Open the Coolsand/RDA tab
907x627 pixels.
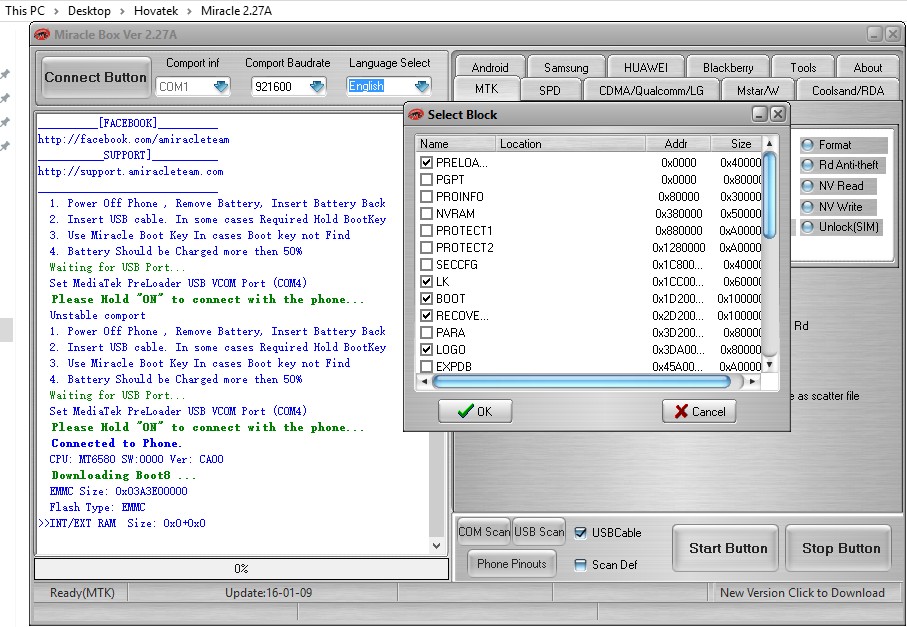click(848, 91)
